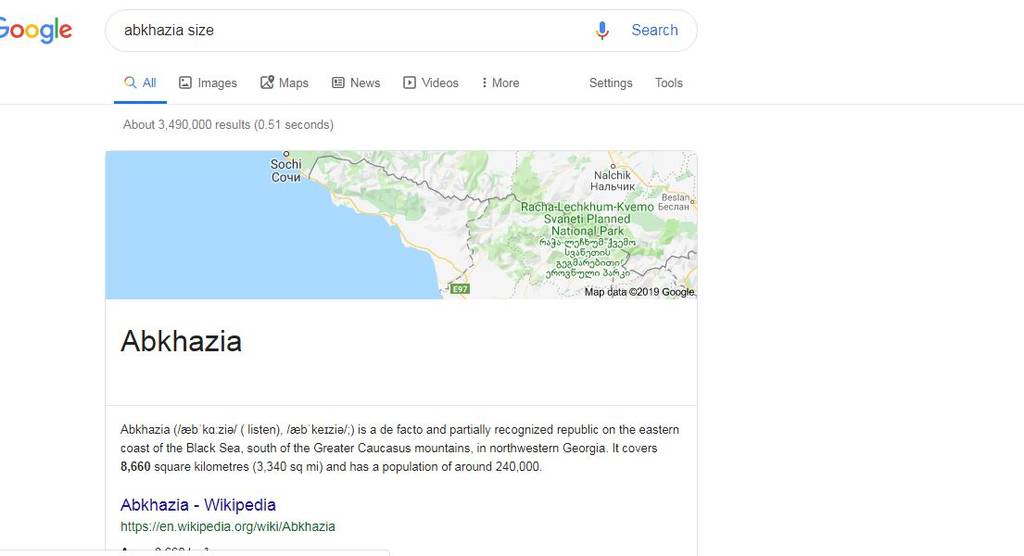This screenshot has width=1024, height=556.
Task: Click the play icon beside Videos
Action: click(409, 83)
